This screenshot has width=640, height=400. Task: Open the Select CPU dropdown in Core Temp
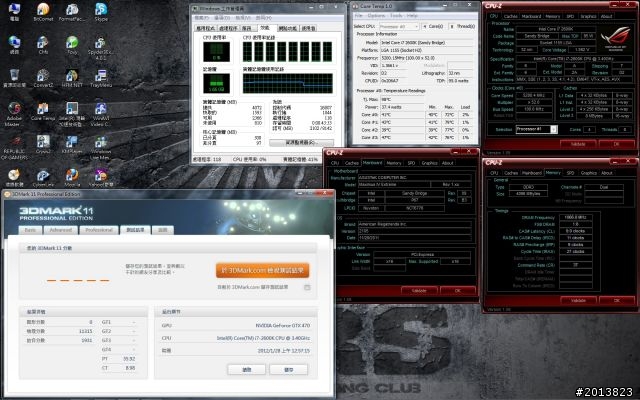tap(399, 26)
